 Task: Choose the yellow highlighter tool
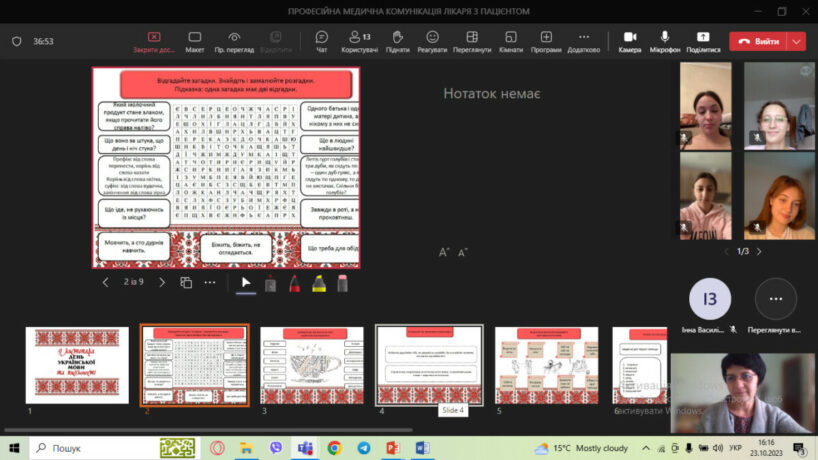[319, 283]
